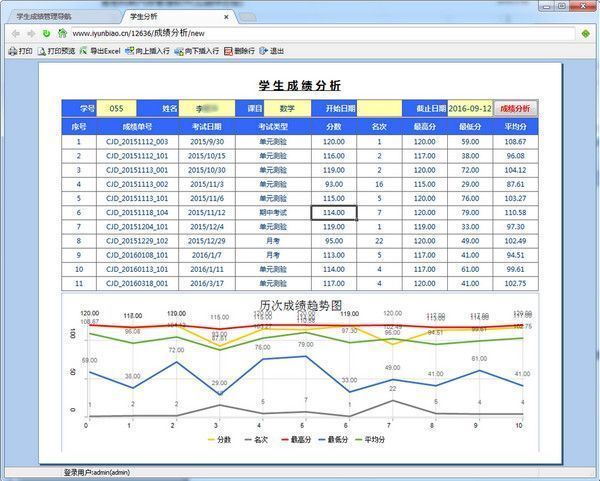
Task: Click the 学号 field containing 055
Action: point(116,109)
